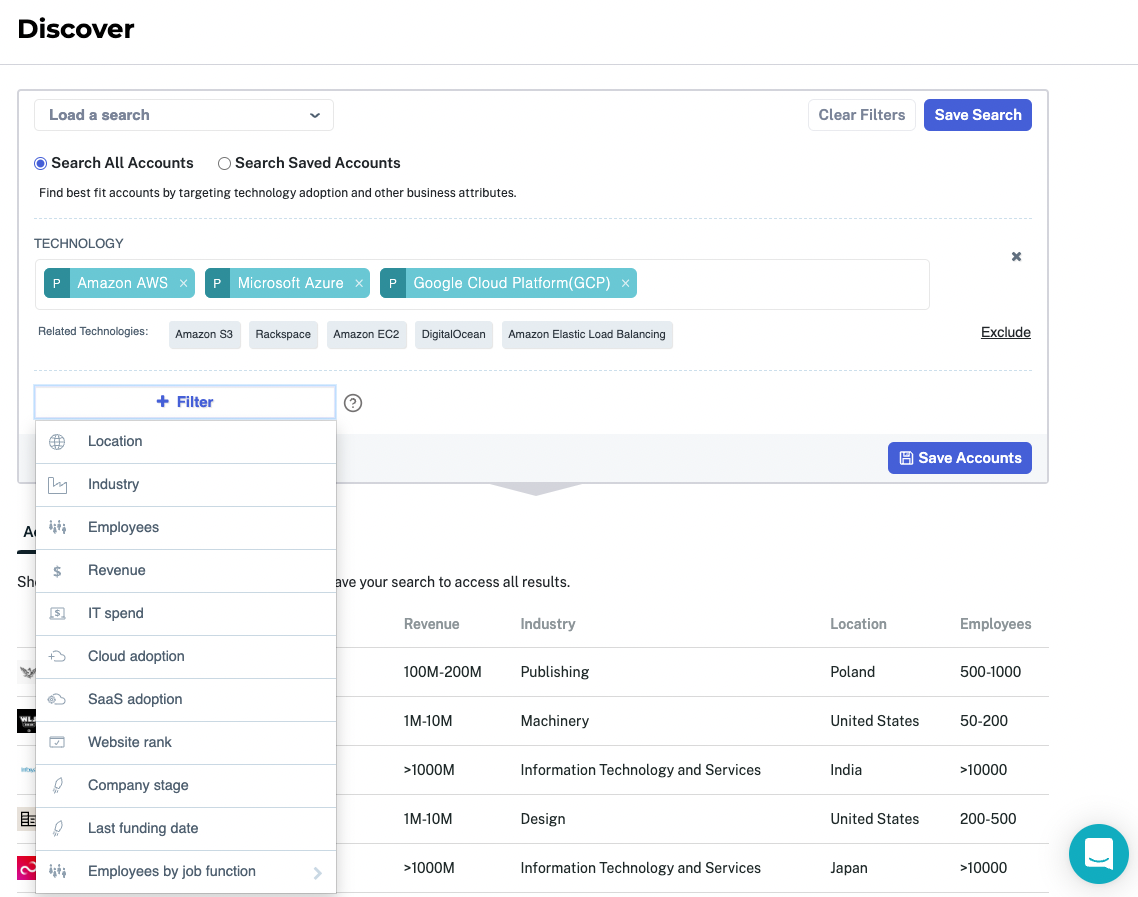
Task: Click the Website rank browser icon
Action: tap(59, 742)
